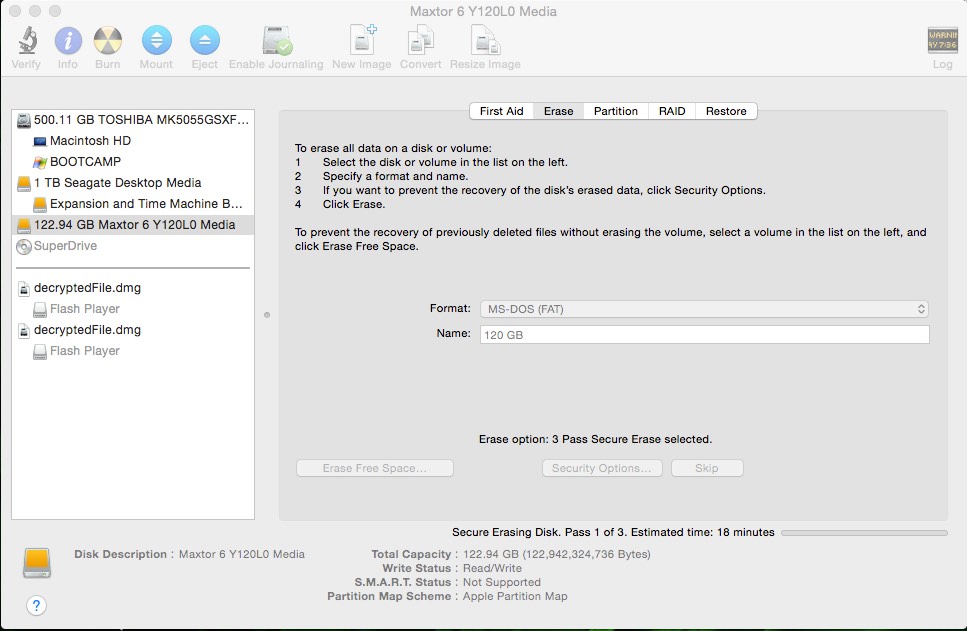Select the second decryptedFile.dmg entry
Image resolution: width=967 pixels, height=631 pixels.
[x=133, y=329]
